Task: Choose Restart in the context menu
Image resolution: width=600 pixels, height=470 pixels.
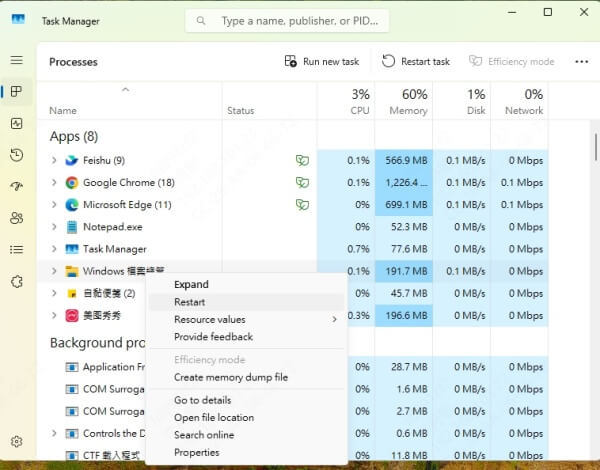Action: point(246,302)
